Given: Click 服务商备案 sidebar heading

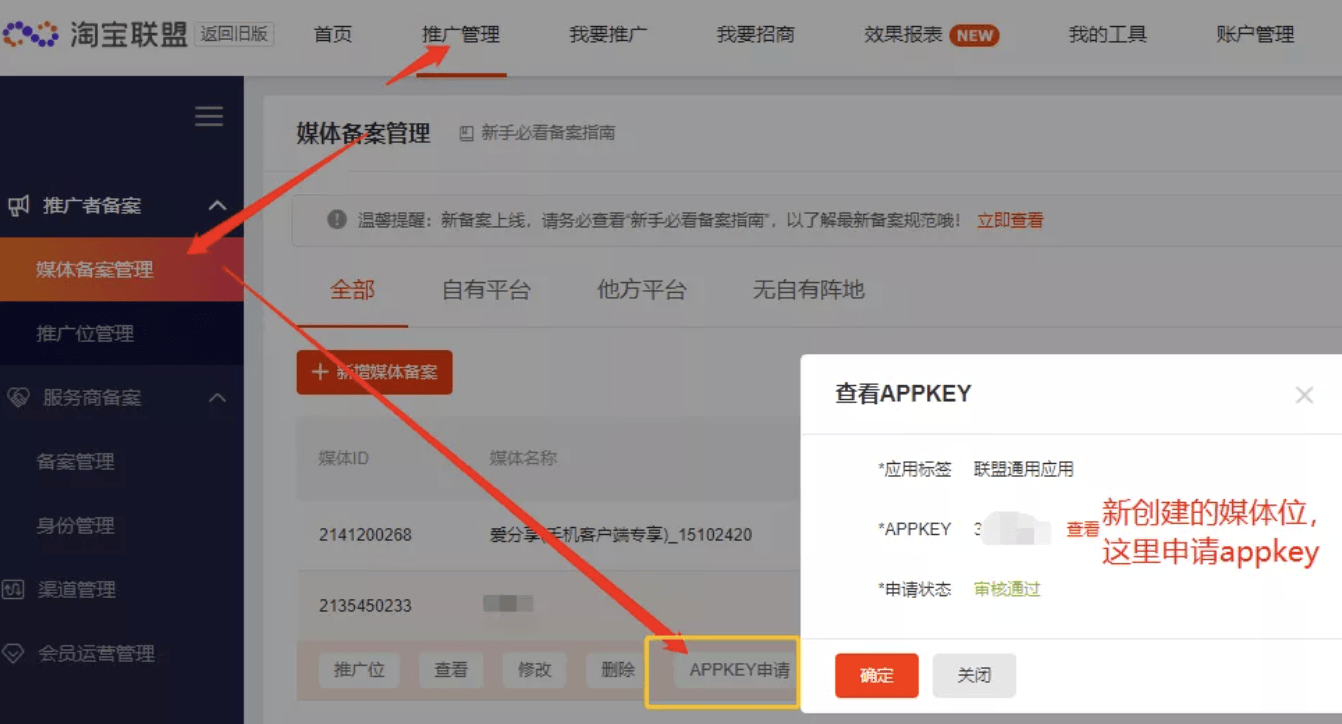Looking at the screenshot, I should (x=92, y=398).
